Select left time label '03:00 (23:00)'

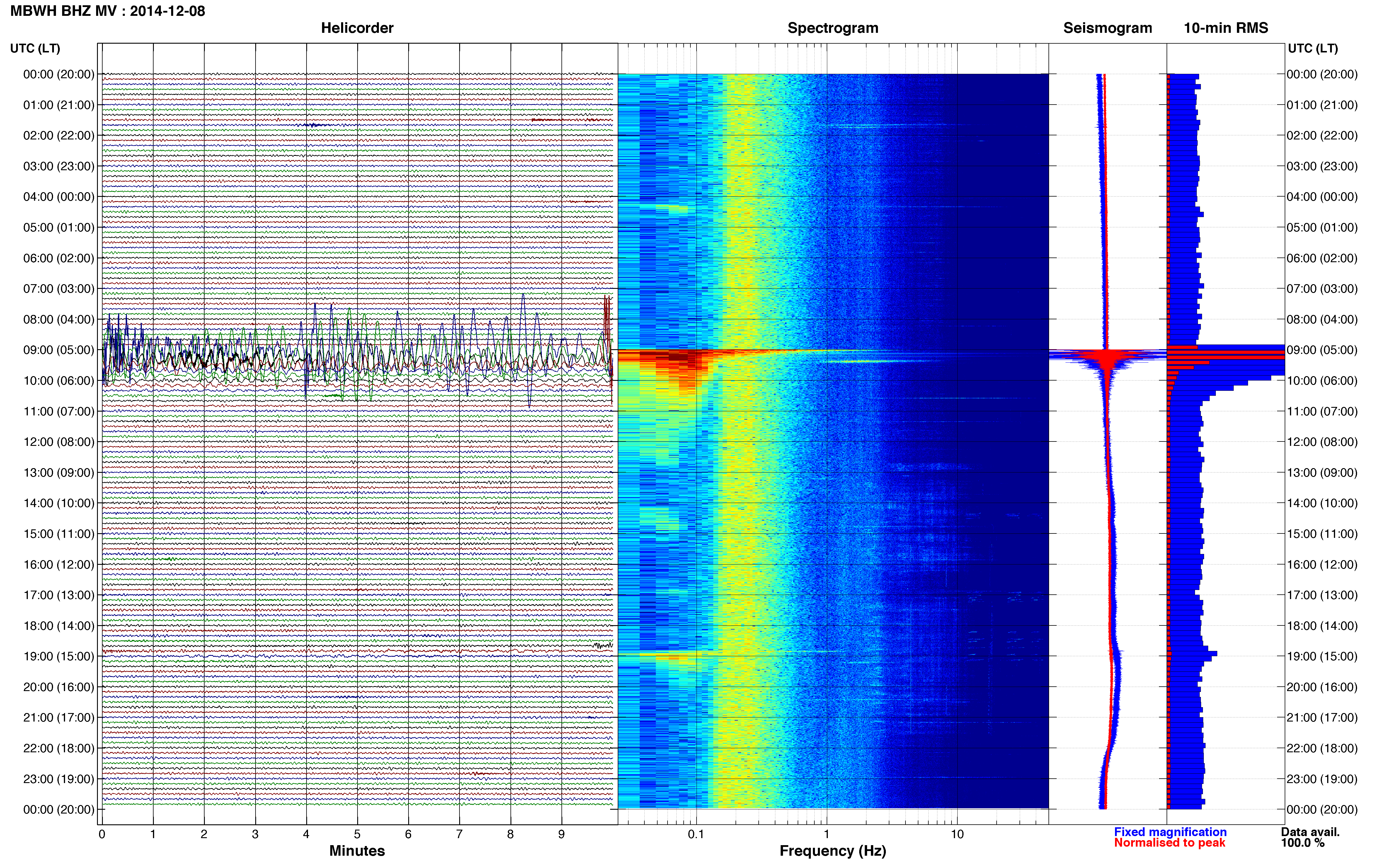[x=59, y=166]
